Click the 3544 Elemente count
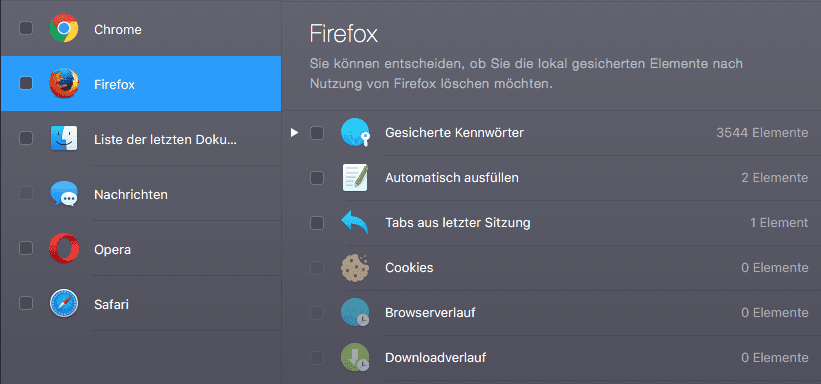 pyautogui.click(x=762, y=133)
